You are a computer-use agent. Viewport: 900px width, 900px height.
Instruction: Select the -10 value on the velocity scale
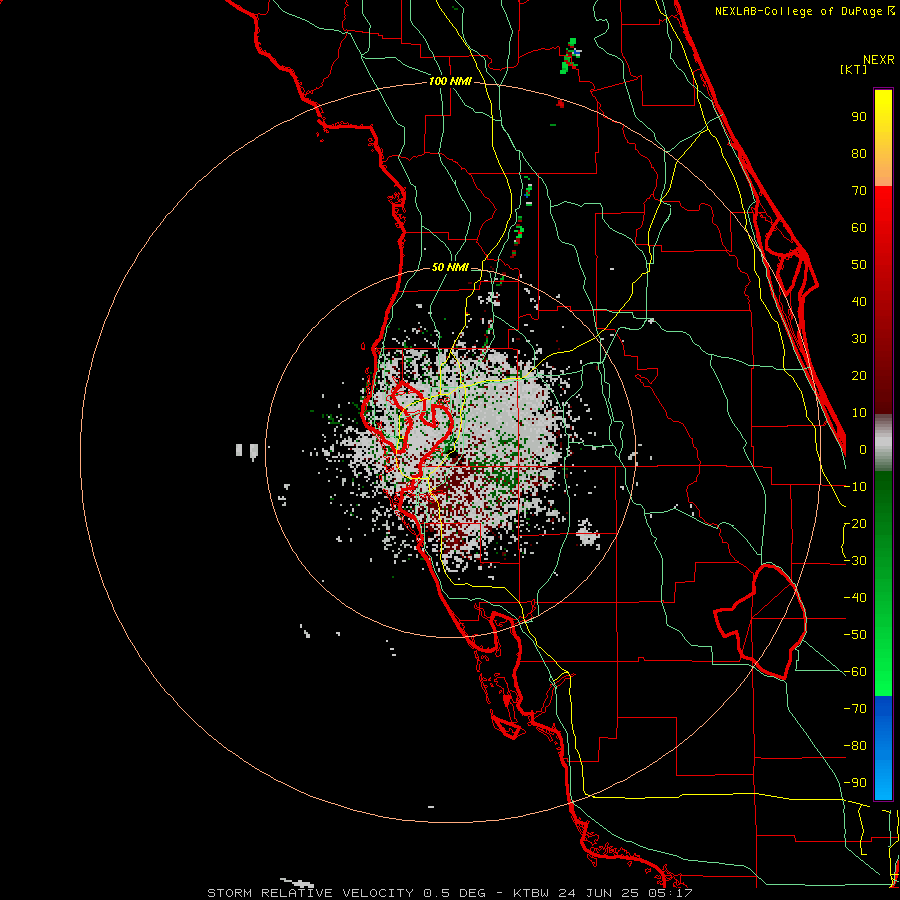[855, 487]
